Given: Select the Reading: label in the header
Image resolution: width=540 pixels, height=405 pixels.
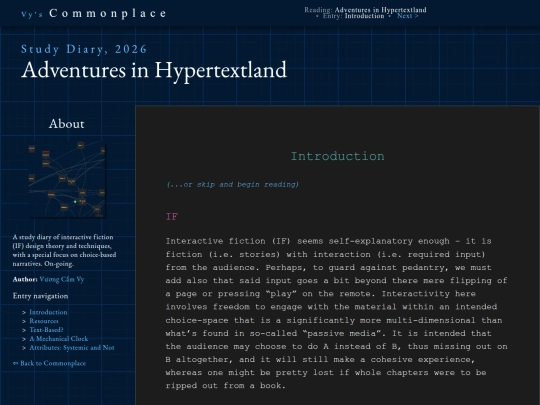Looking at the screenshot, I should coord(319,10).
